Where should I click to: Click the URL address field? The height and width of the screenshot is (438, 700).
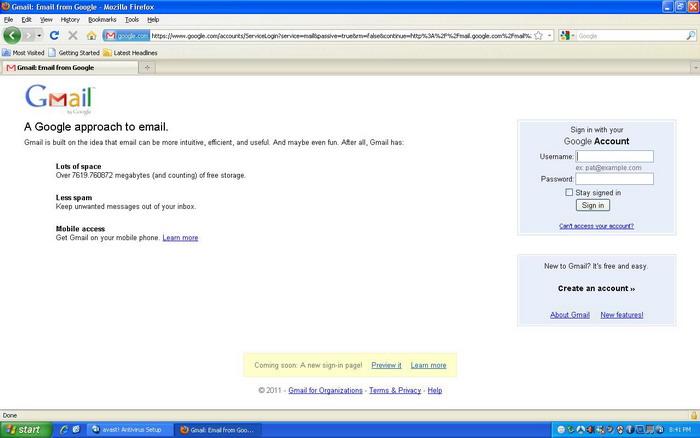point(342,36)
